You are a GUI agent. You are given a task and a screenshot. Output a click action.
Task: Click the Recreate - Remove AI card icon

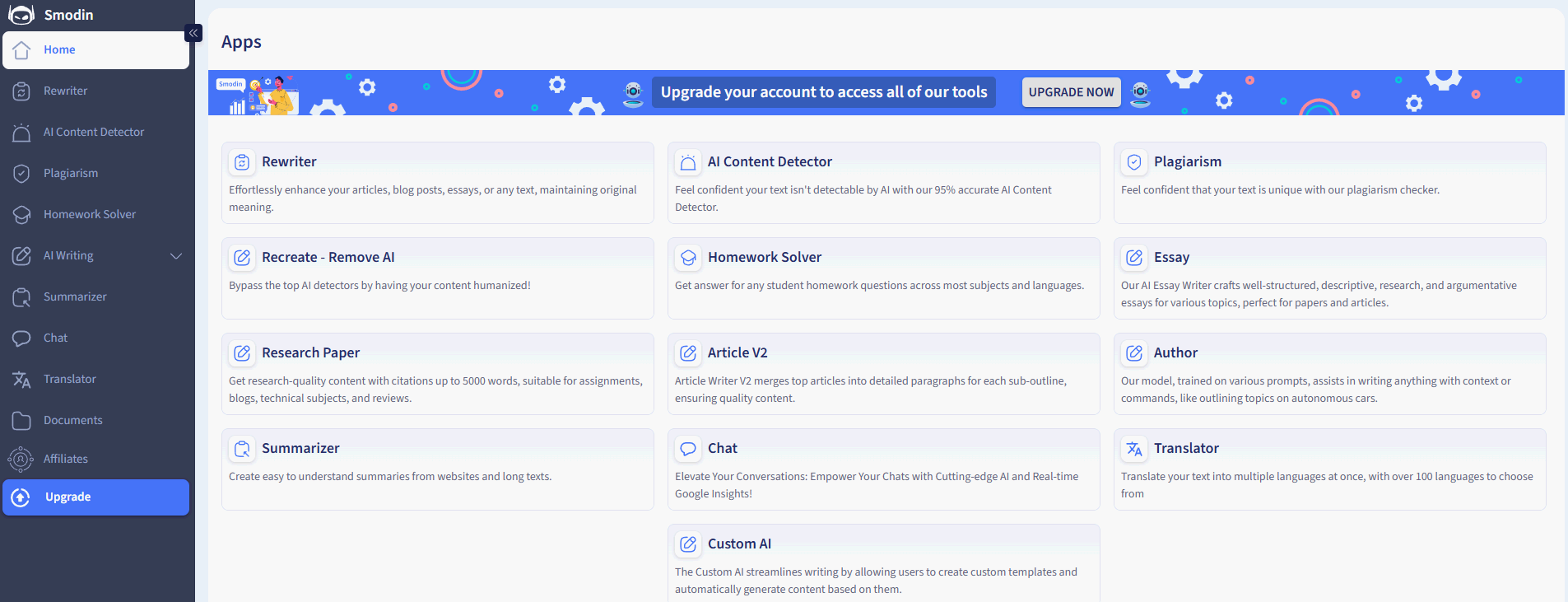pos(242,258)
